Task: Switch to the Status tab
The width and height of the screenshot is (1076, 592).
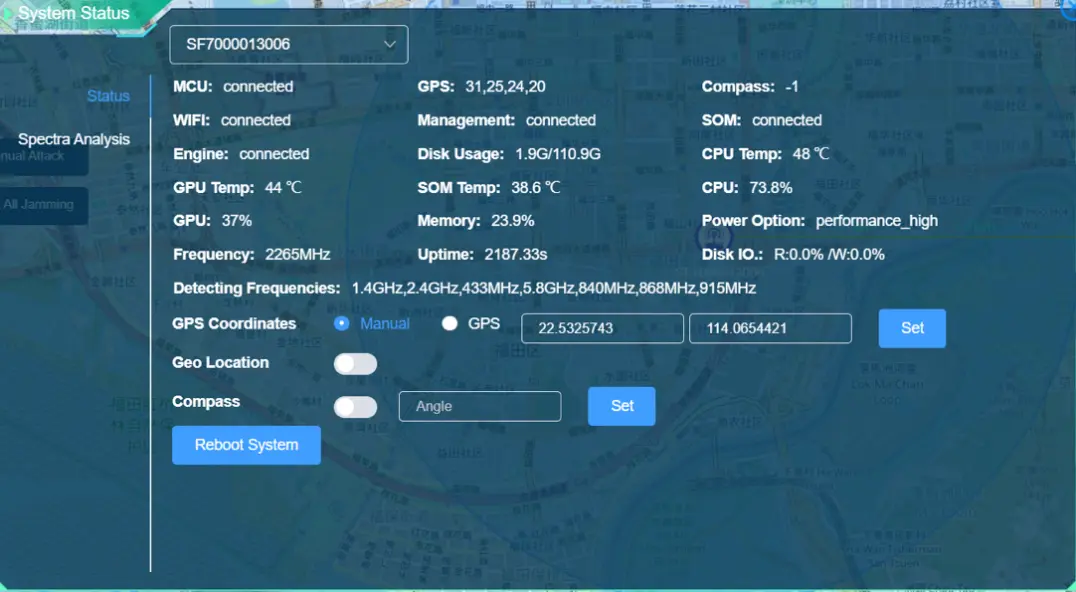Action: point(108,96)
